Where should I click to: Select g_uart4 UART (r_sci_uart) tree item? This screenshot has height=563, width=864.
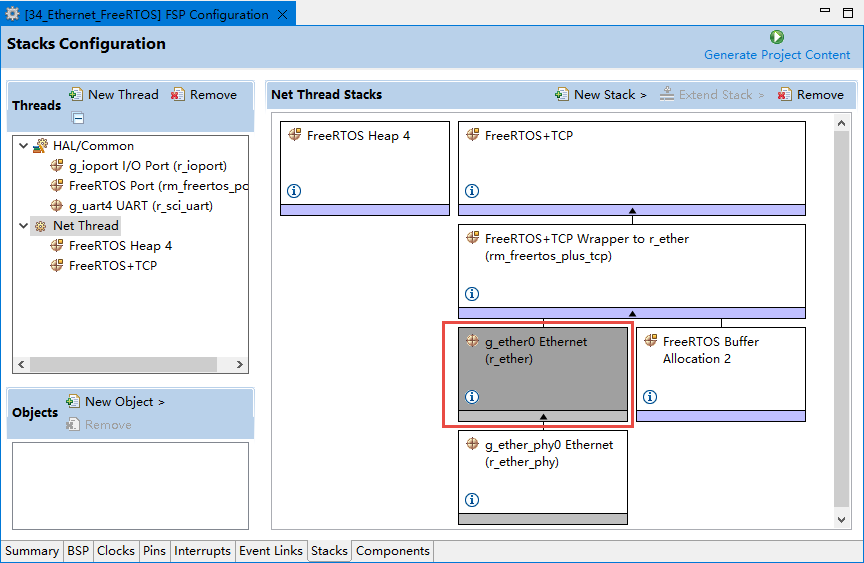(x=141, y=205)
